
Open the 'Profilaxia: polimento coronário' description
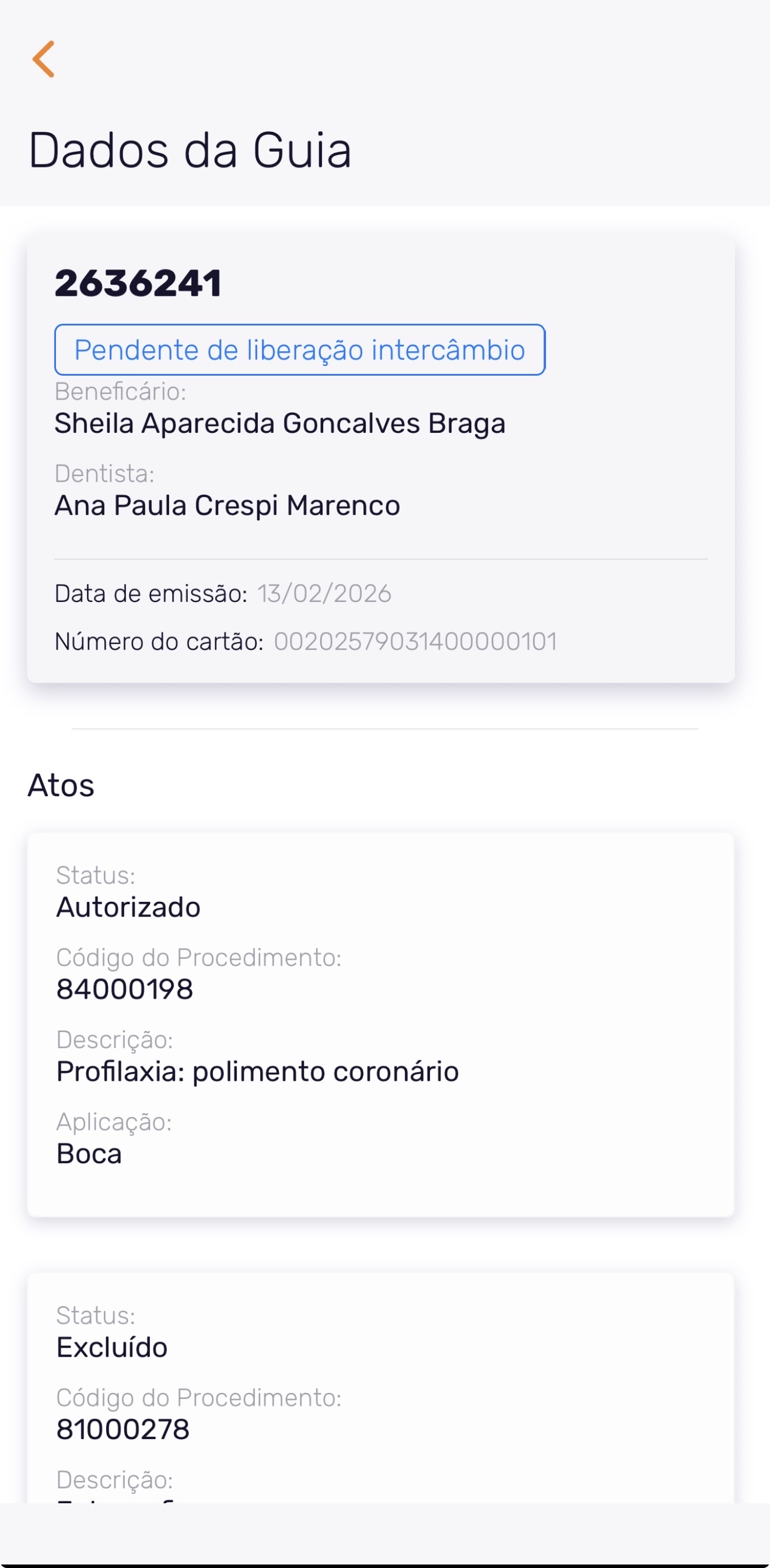pyautogui.click(x=257, y=1072)
